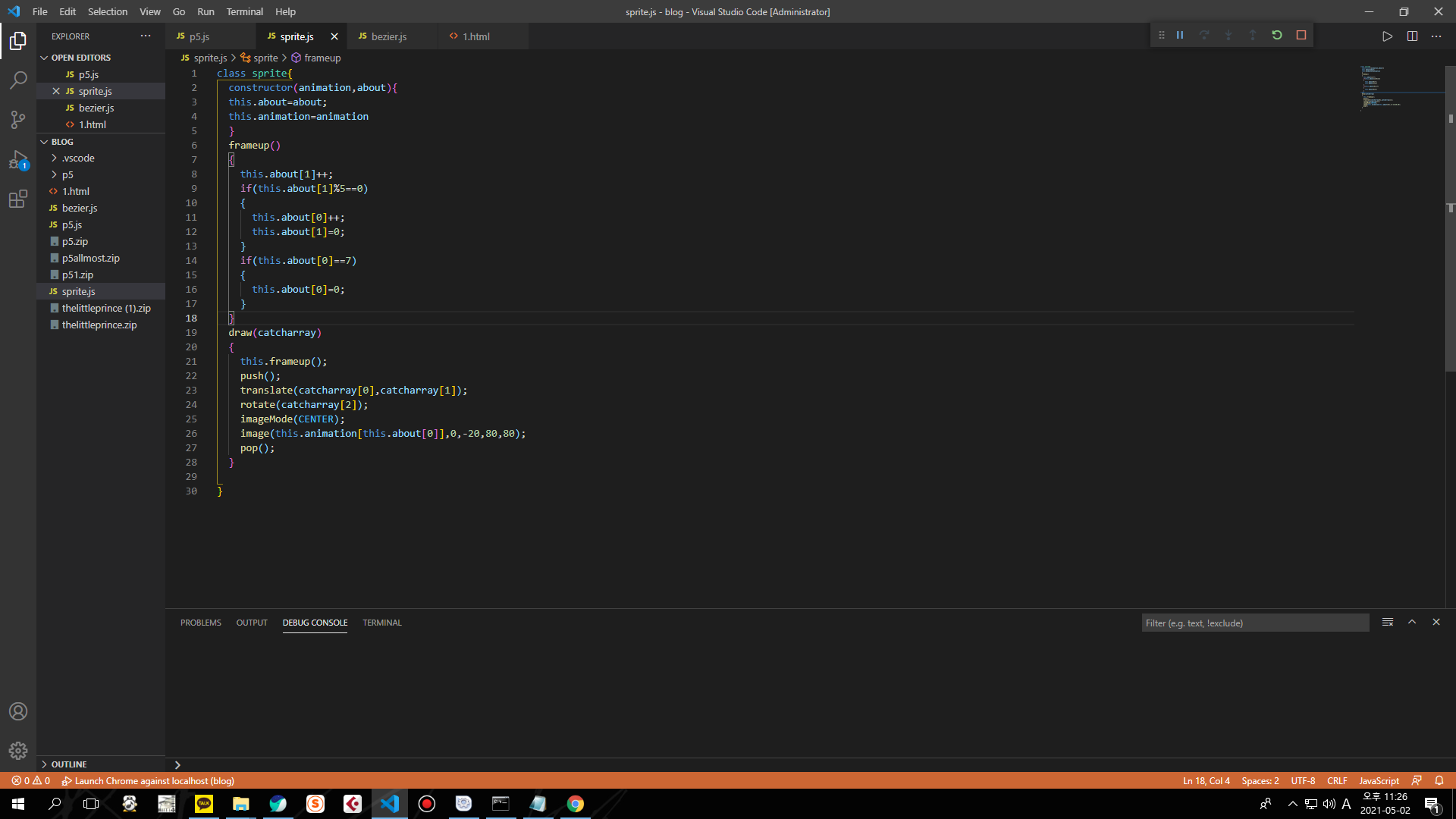The height and width of the screenshot is (819, 1456).
Task: Click the debug console filter field
Action: pos(1254,623)
